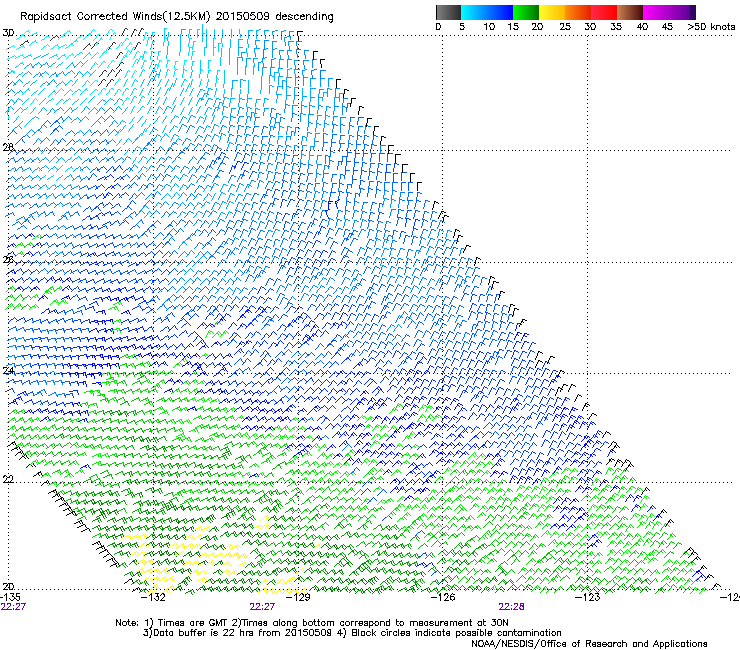Click the longitude label '-126'

(443, 597)
